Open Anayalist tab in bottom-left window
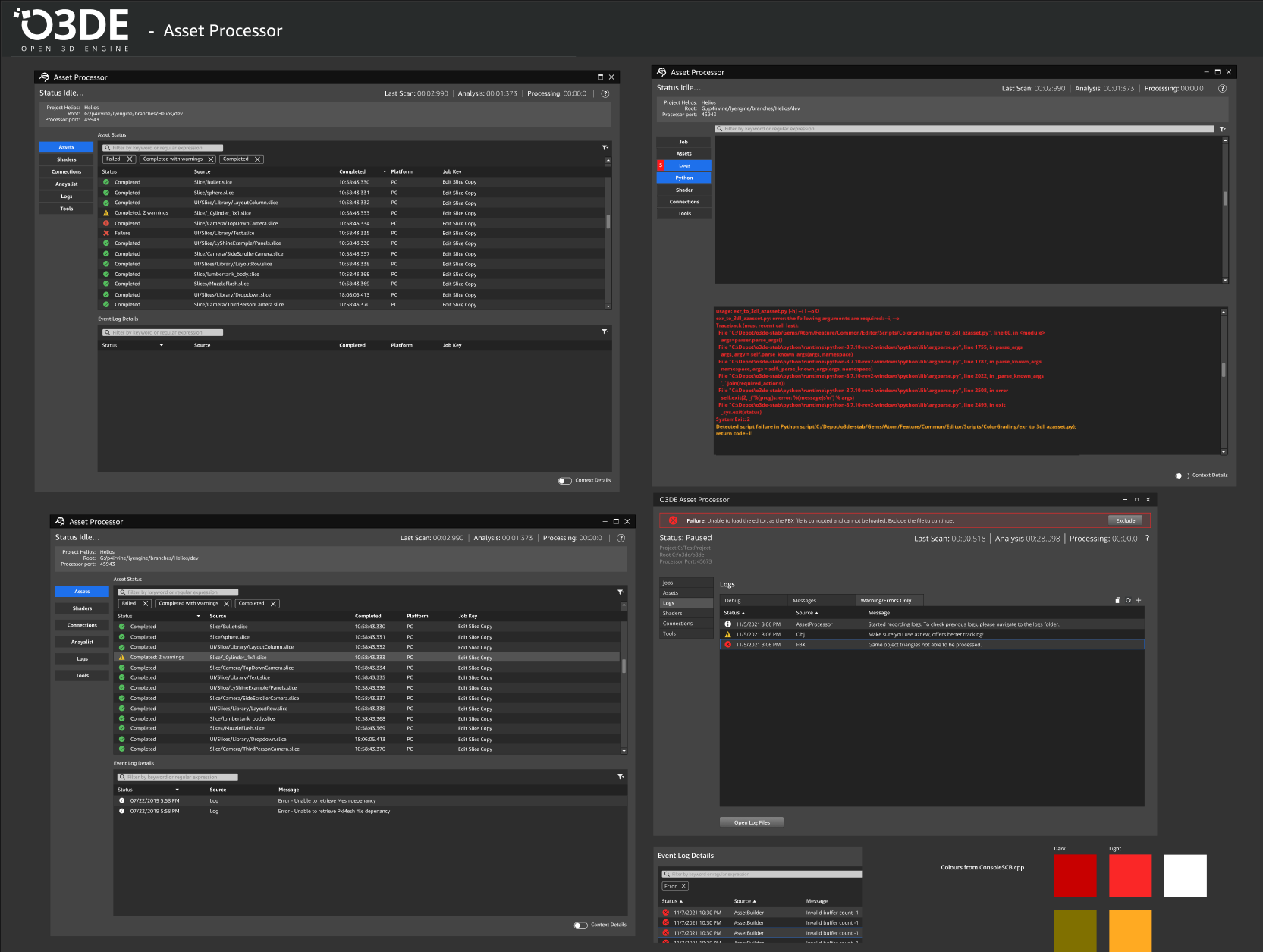This screenshot has width=1263, height=952. pos(82,642)
